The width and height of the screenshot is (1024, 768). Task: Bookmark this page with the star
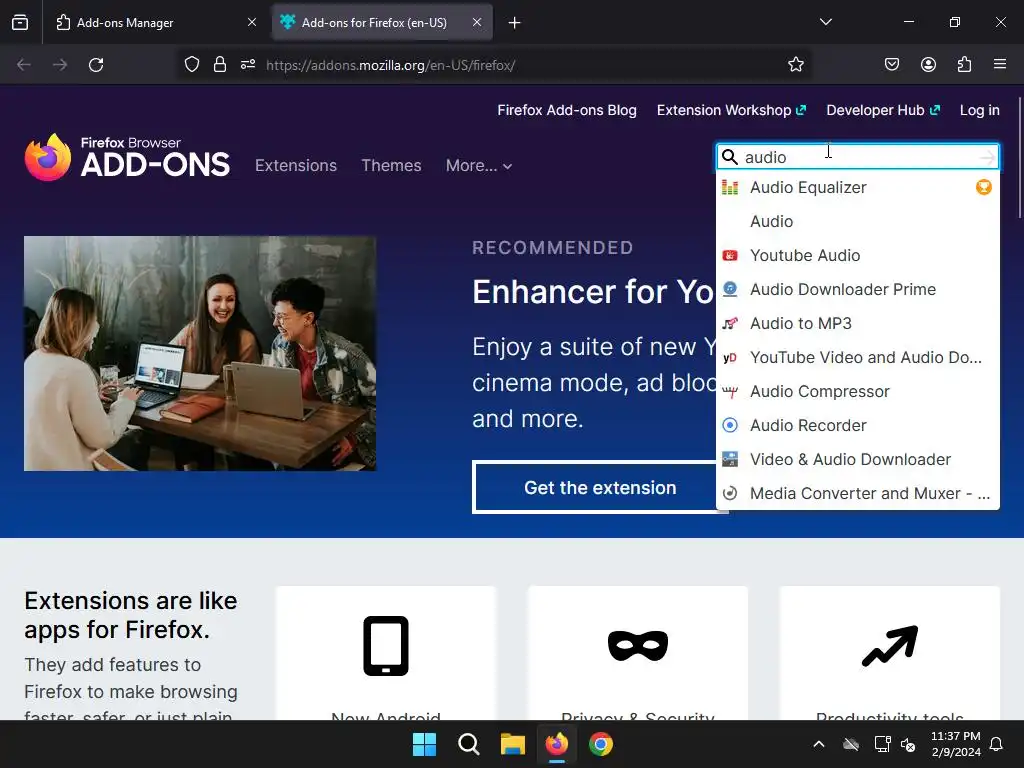(x=795, y=65)
